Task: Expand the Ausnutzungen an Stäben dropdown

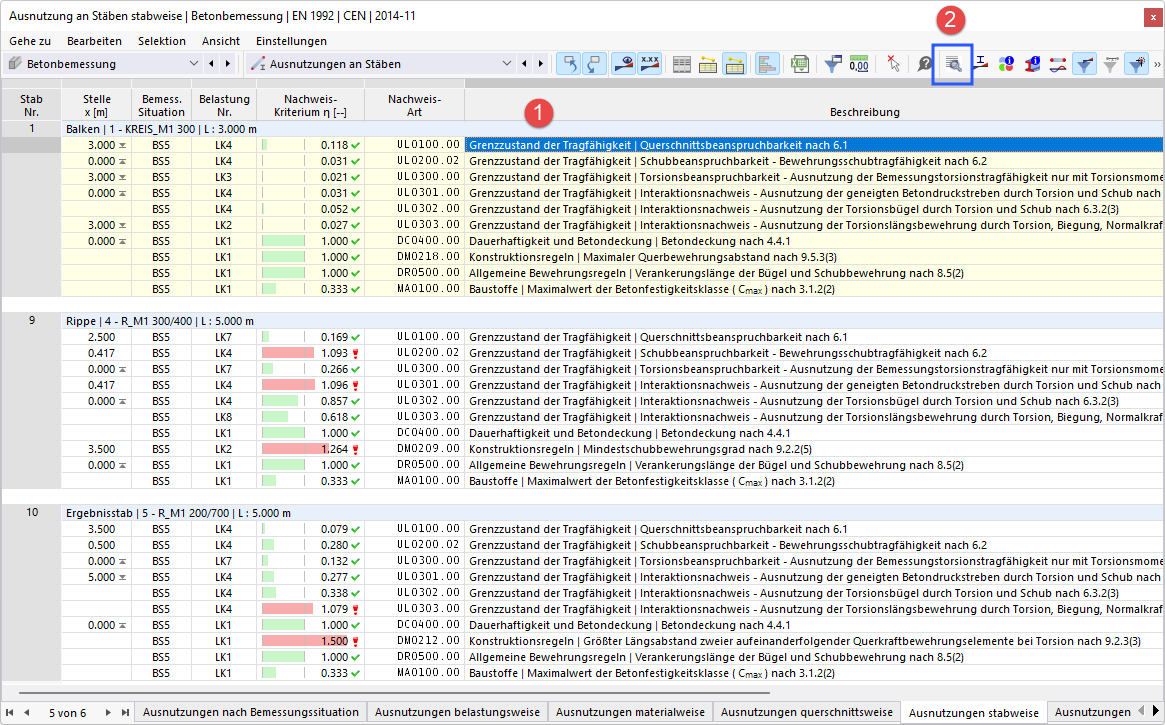Action: [x=507, y=64]
